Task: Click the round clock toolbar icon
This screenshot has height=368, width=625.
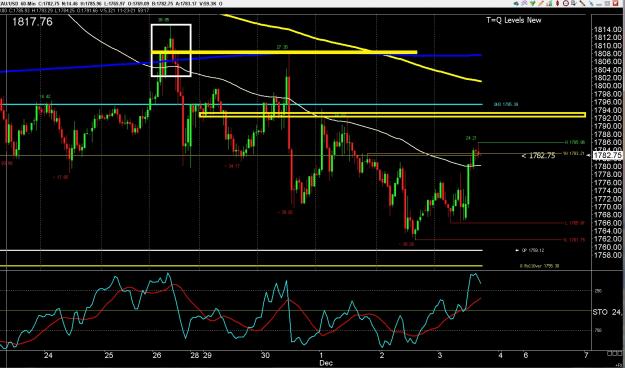Action: coord(566,3)
